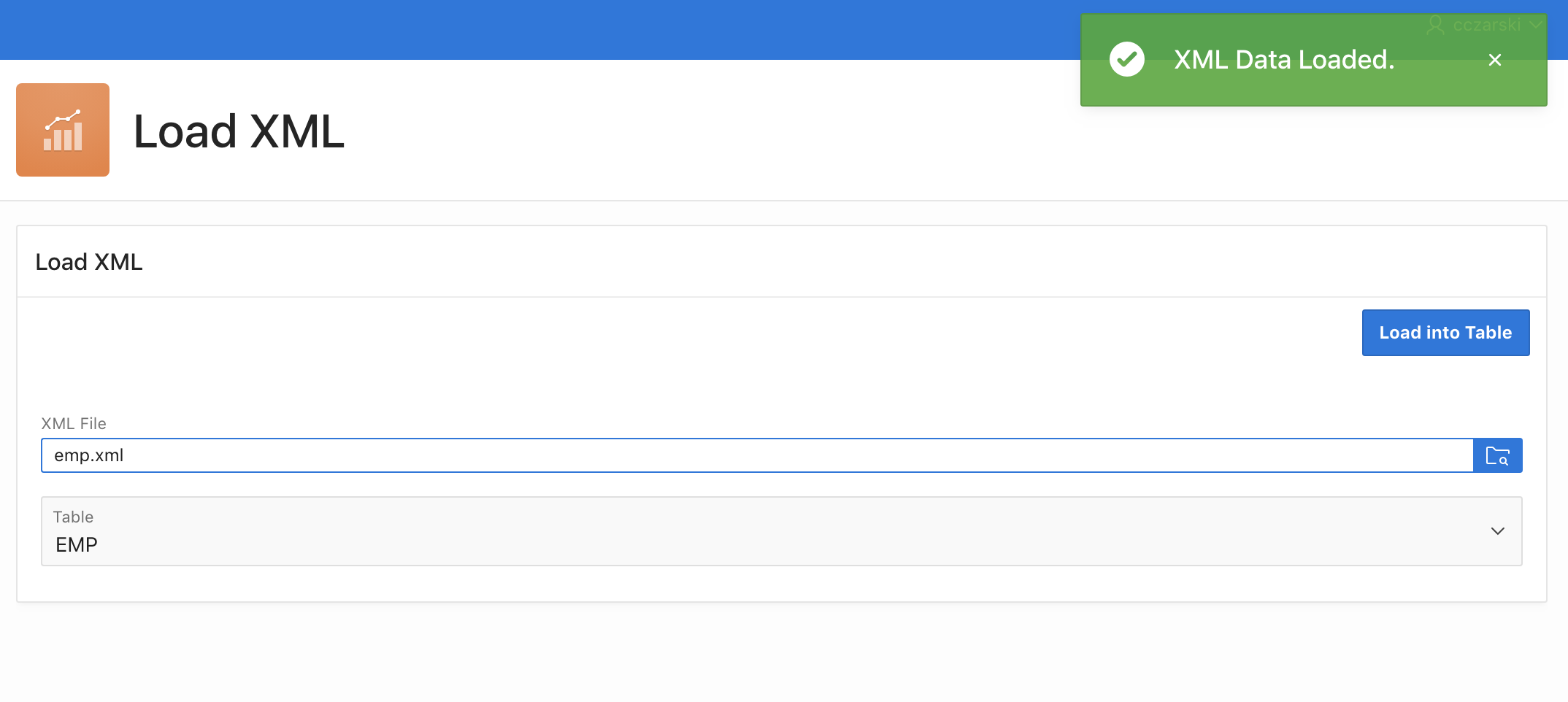Open the cczarski user menu
The image size is (1568, 702).
click(1486, 25)
